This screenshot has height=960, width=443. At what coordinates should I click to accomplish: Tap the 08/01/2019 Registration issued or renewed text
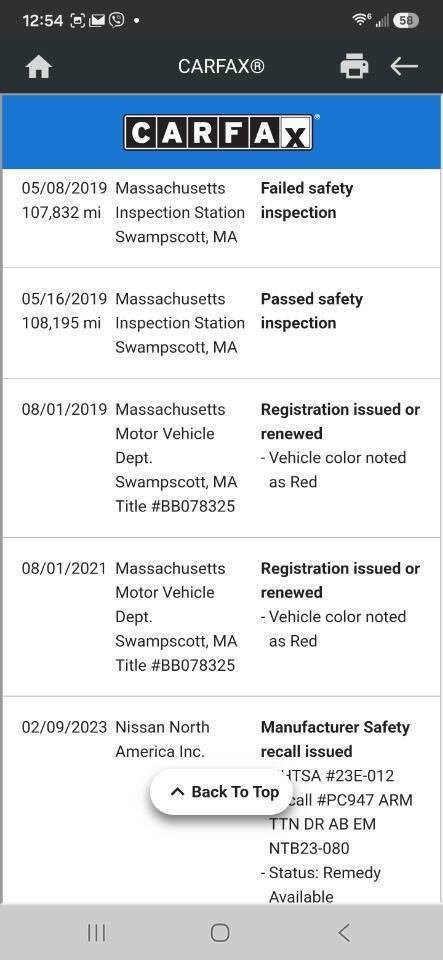[340, 421]
